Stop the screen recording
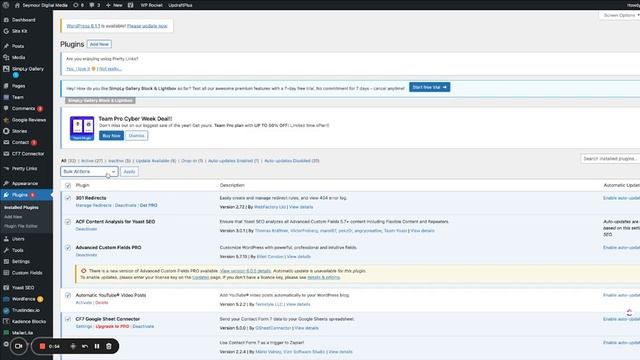The height and width of the screenshot is (360, 640). (42, 346)
